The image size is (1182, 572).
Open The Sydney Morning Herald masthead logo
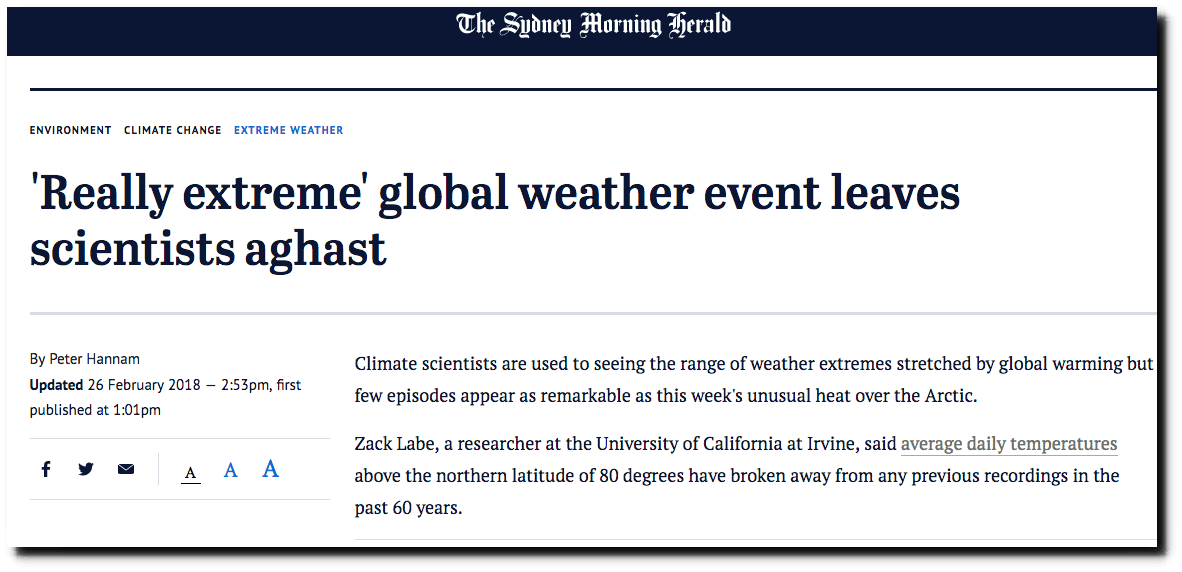click(593, 26)
